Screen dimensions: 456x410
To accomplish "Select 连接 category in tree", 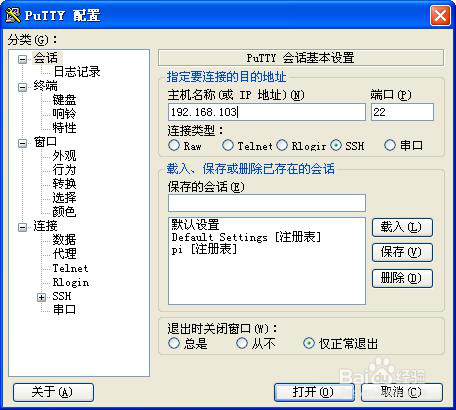I will tap(45, 226).
